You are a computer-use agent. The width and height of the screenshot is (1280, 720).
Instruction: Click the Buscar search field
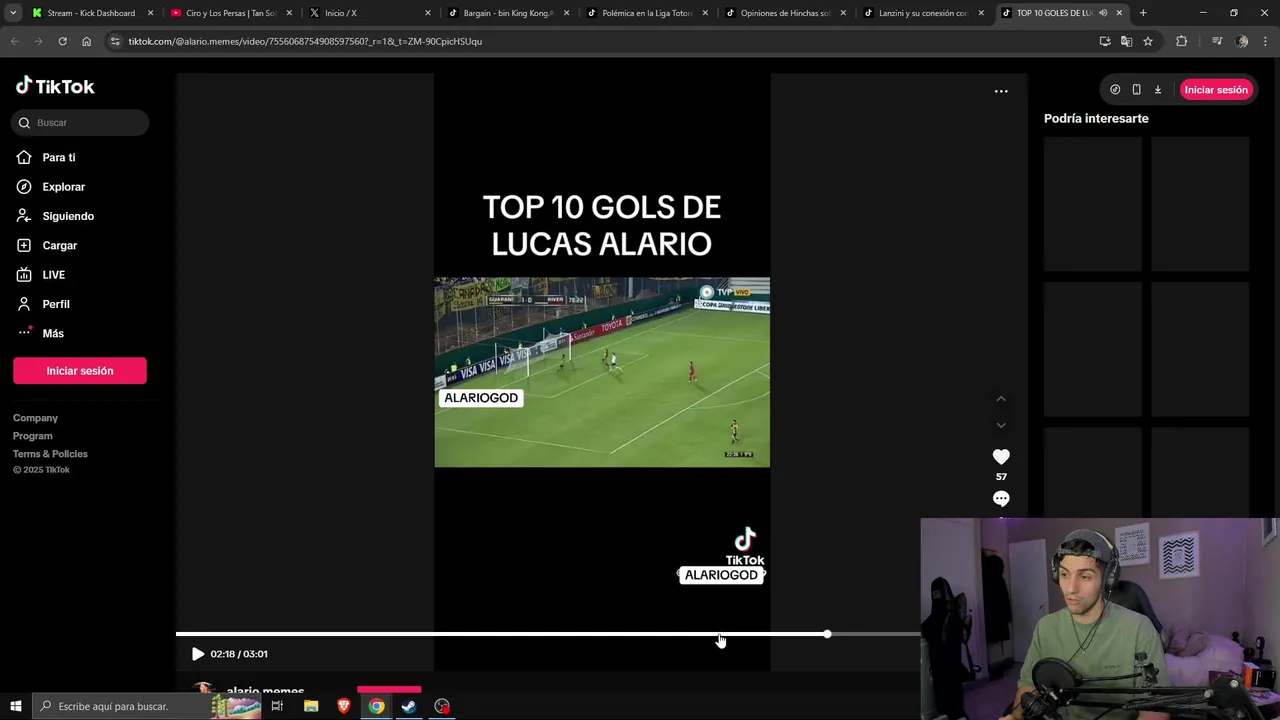pos(80,123)
